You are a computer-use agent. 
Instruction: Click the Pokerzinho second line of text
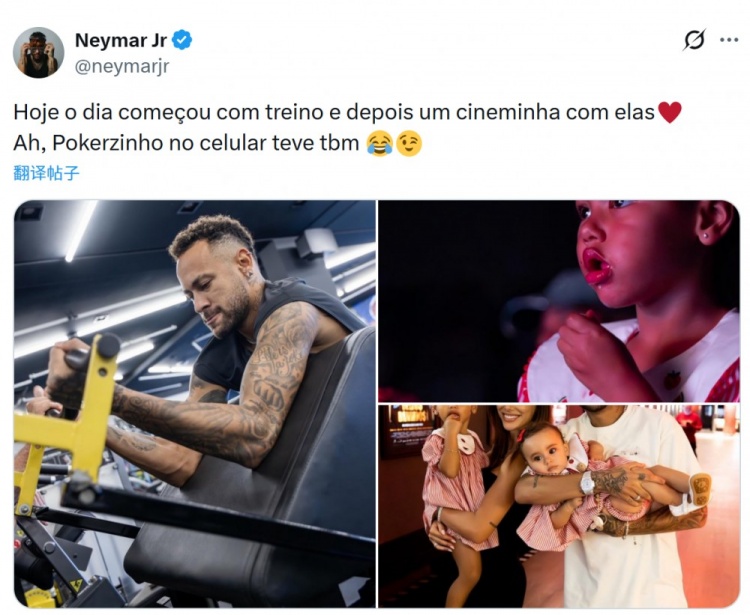coord(186,143)
